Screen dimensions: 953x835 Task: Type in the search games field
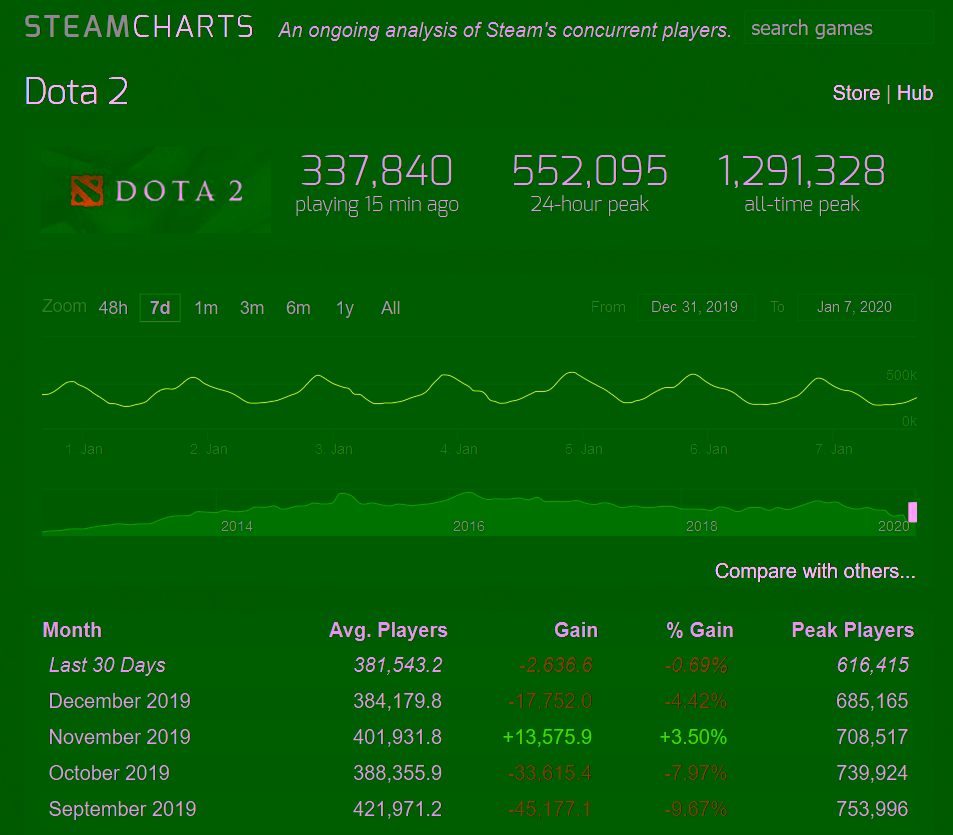[837, 28]
